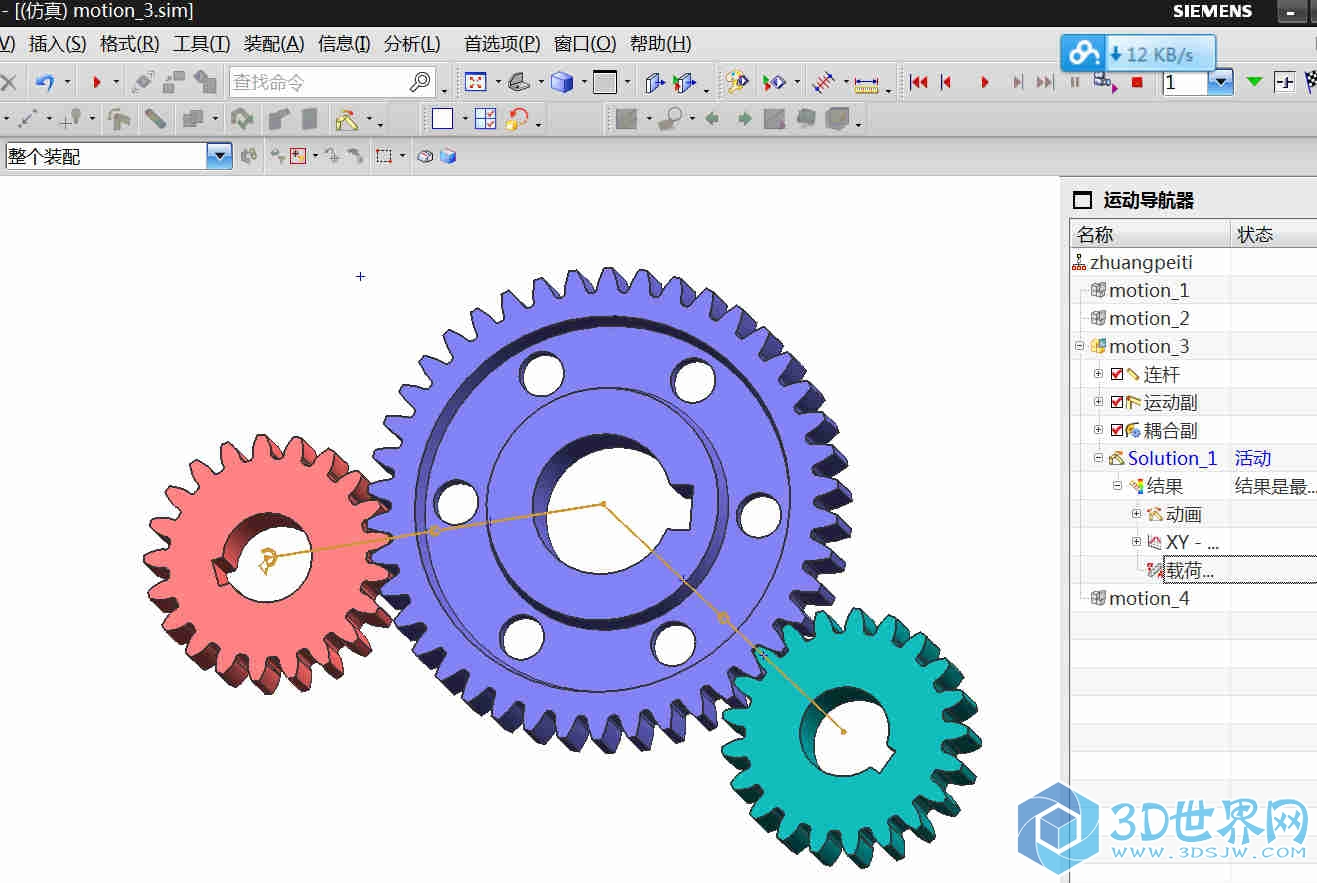Select the shaded blue cube render style
Screen dimensions: 1317x883
coord(562,82)
